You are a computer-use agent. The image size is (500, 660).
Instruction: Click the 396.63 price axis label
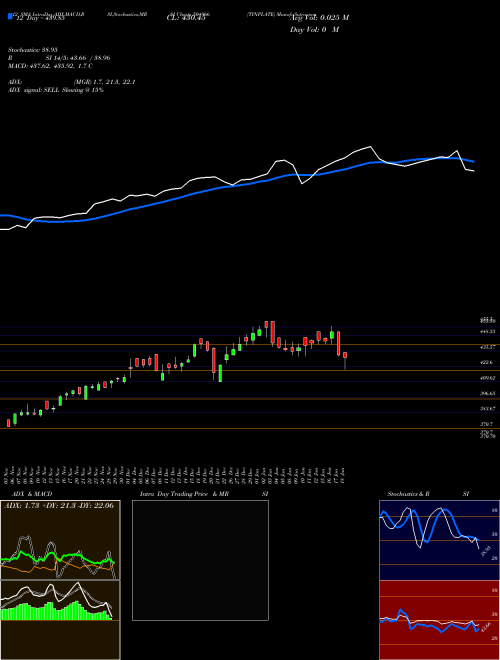488,394
